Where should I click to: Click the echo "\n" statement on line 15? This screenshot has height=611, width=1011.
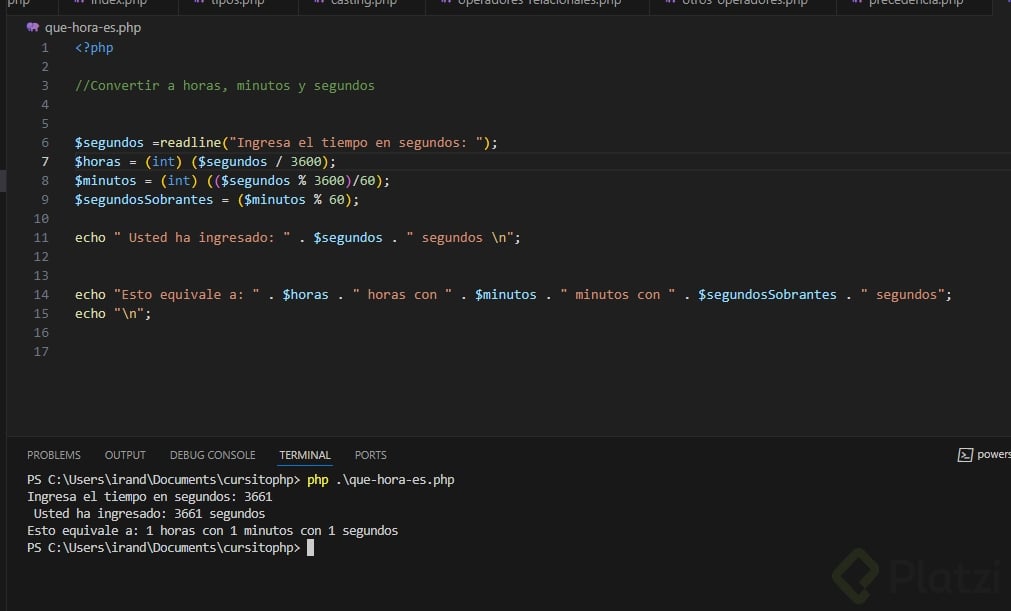pyautogui.click(x=113, y=314)
